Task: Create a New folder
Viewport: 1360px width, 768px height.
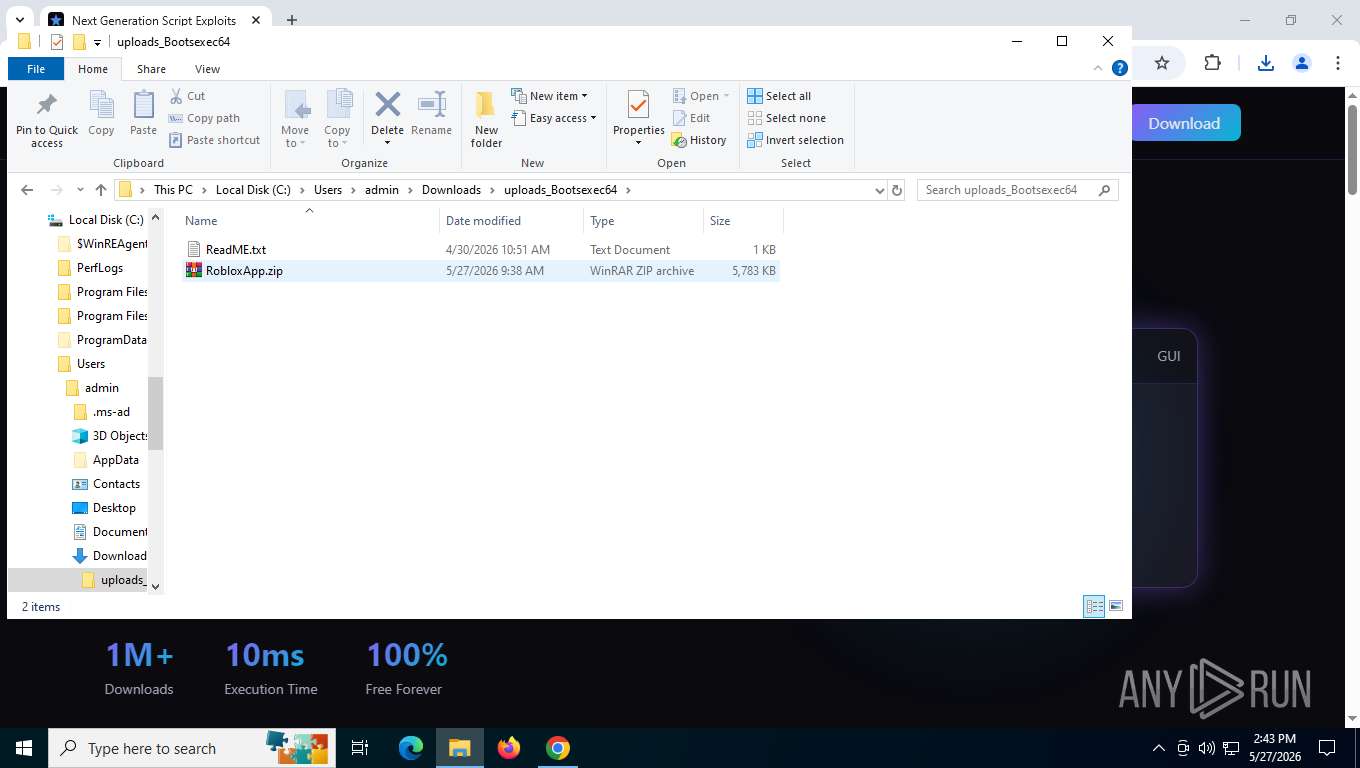Action: [x=486, y=120]
